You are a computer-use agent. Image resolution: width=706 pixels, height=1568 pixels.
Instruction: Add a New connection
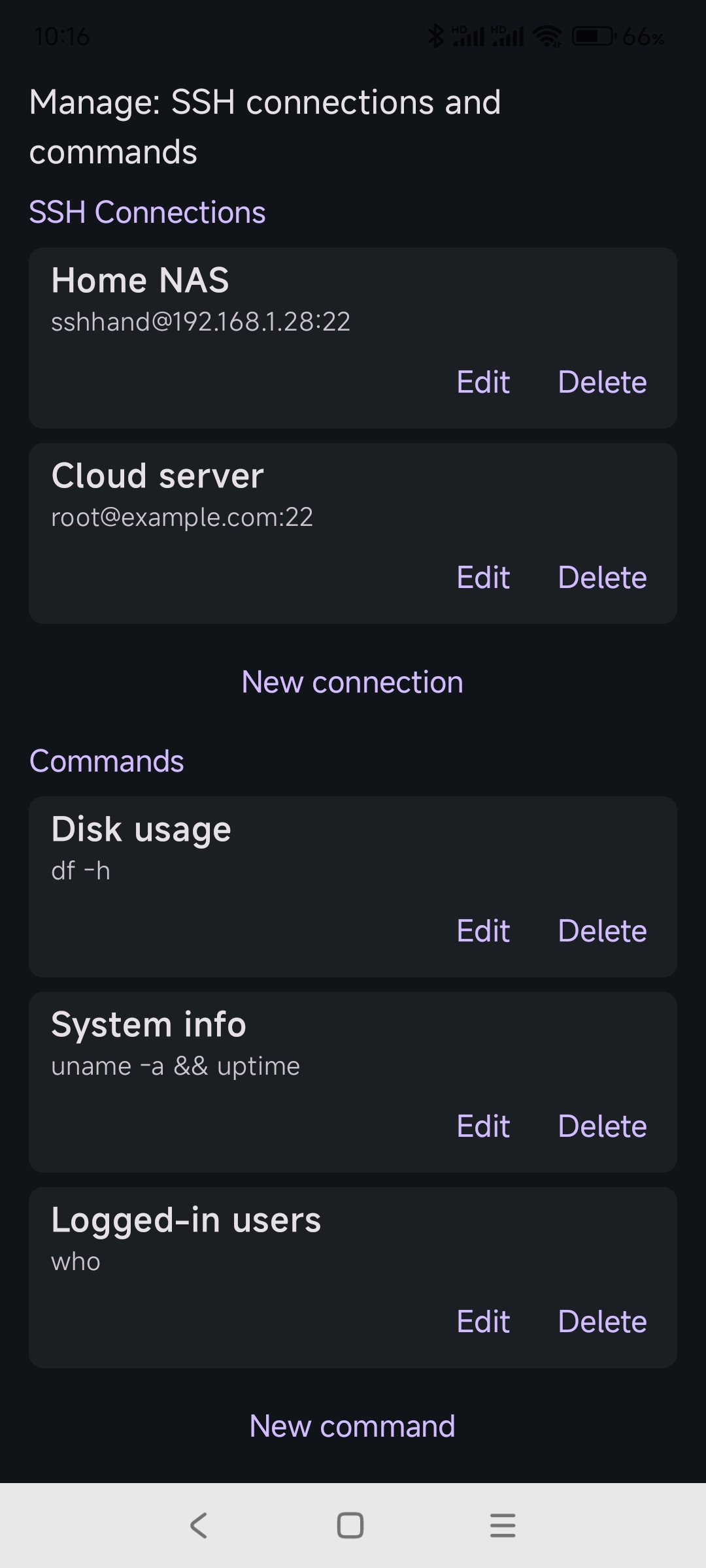pos(352,682)
